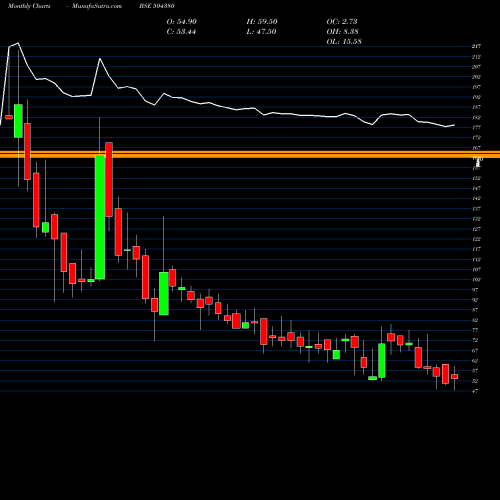Click the white moving average line's peak
500x500 pixels.
click(x=18, y=43)
